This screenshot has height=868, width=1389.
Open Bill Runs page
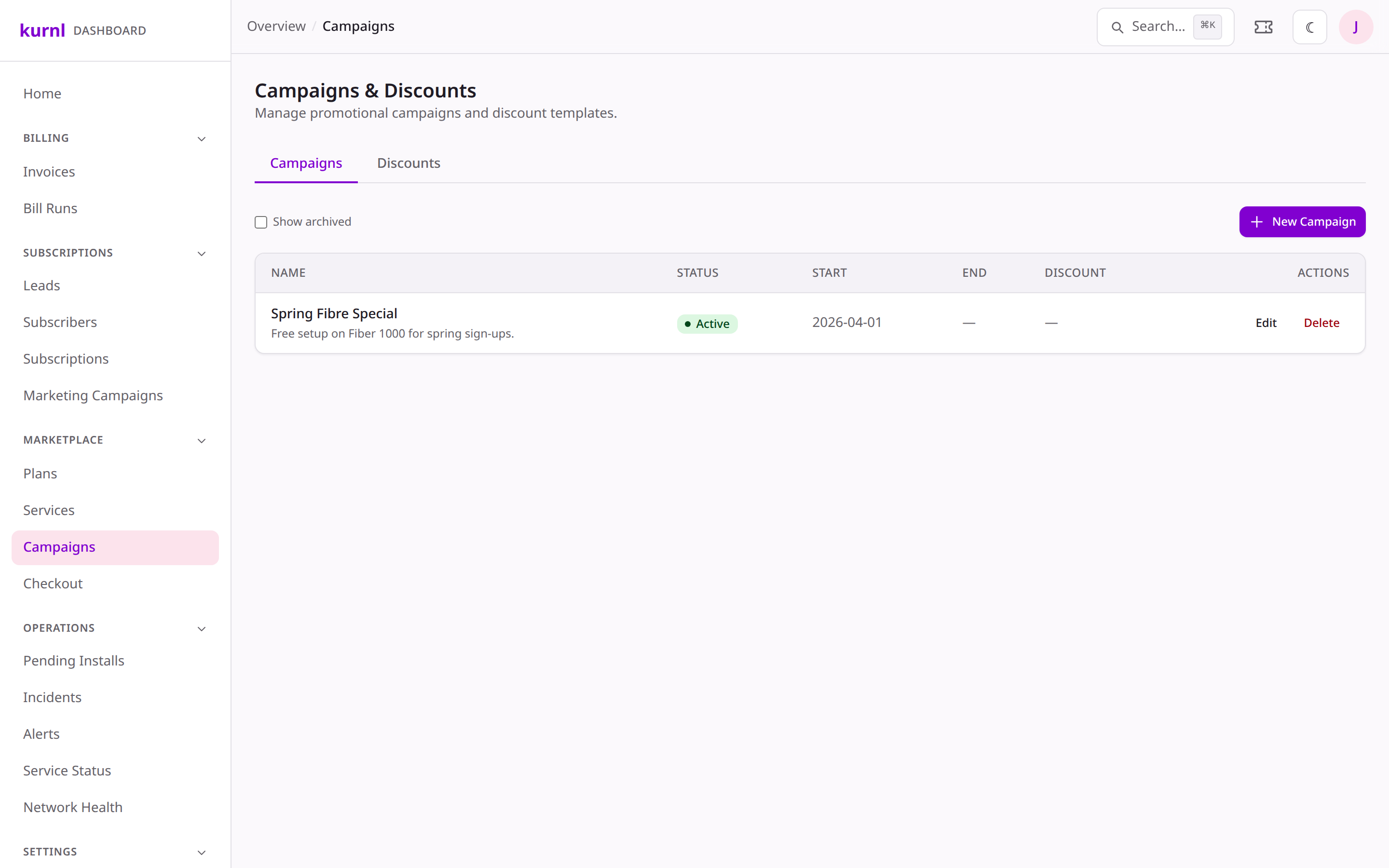pyautogui.click(x=115, y=208)
